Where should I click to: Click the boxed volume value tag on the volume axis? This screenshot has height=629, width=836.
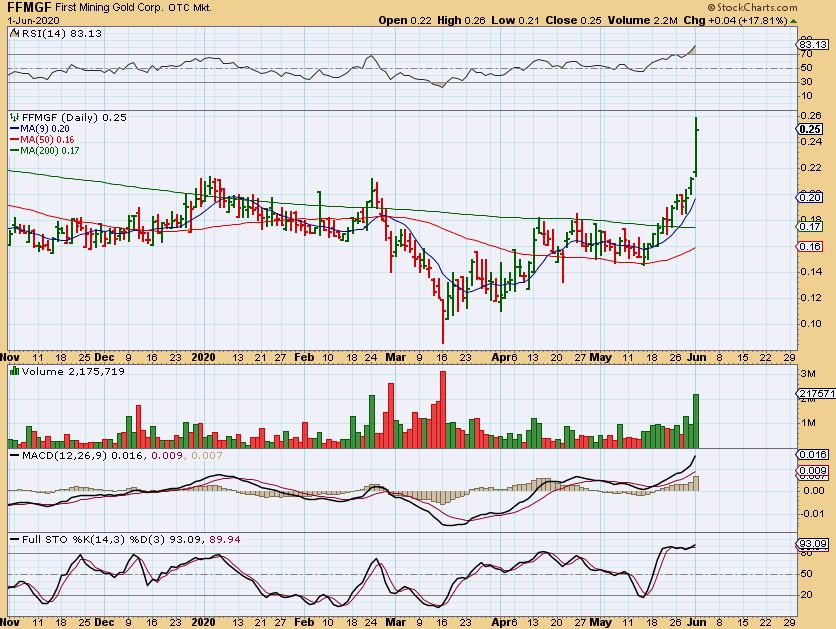click(x=816, y=393)
